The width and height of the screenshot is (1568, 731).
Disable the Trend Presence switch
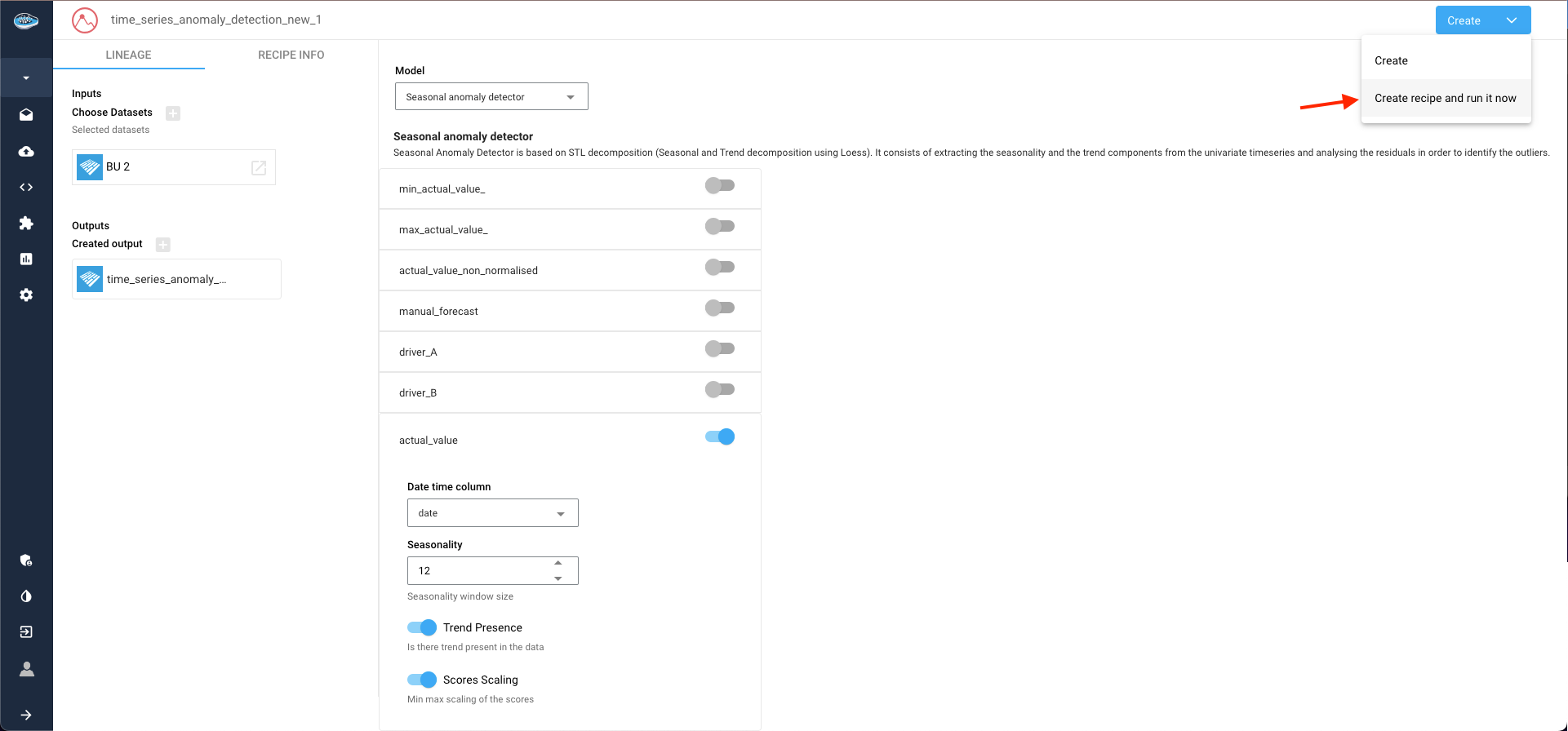tap(422, 627)
